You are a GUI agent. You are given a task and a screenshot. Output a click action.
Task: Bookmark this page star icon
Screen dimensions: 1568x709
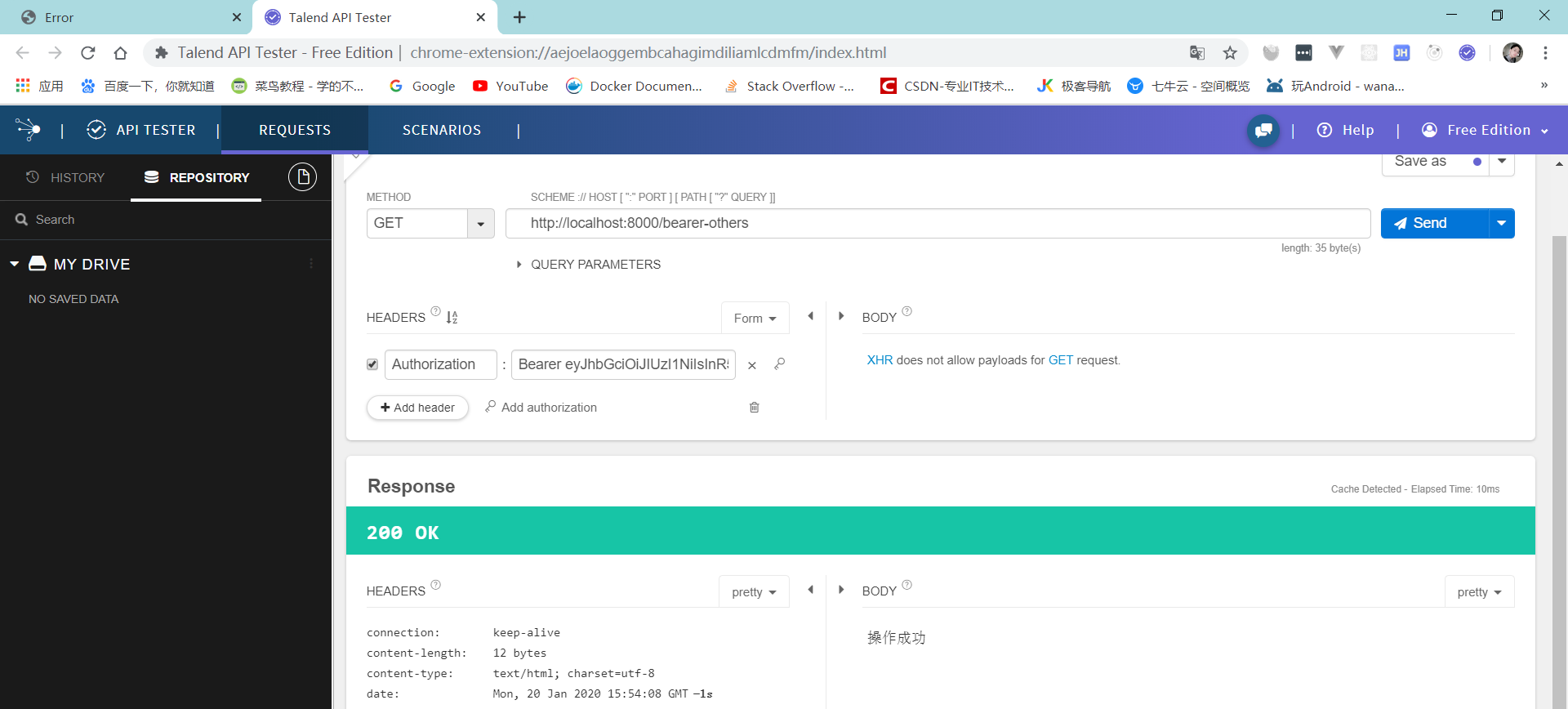(x=1230, y=53)
